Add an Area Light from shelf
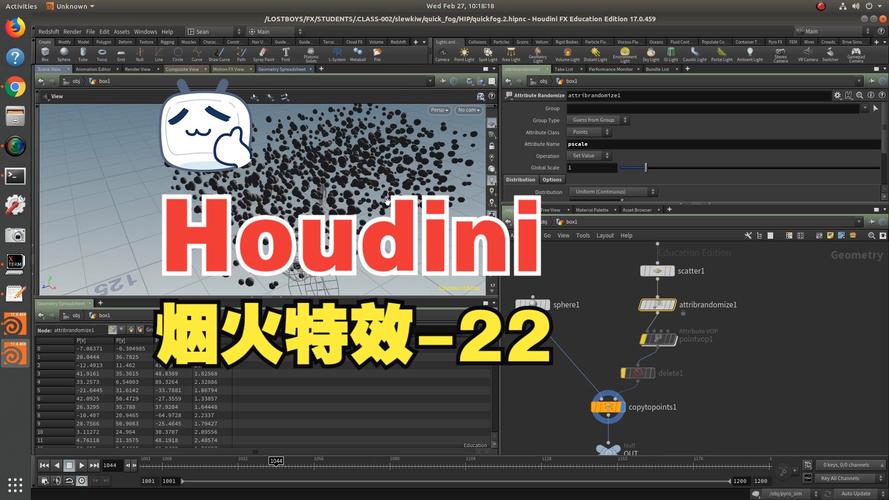This screenshot has width=889, height=500. point(511,55)
